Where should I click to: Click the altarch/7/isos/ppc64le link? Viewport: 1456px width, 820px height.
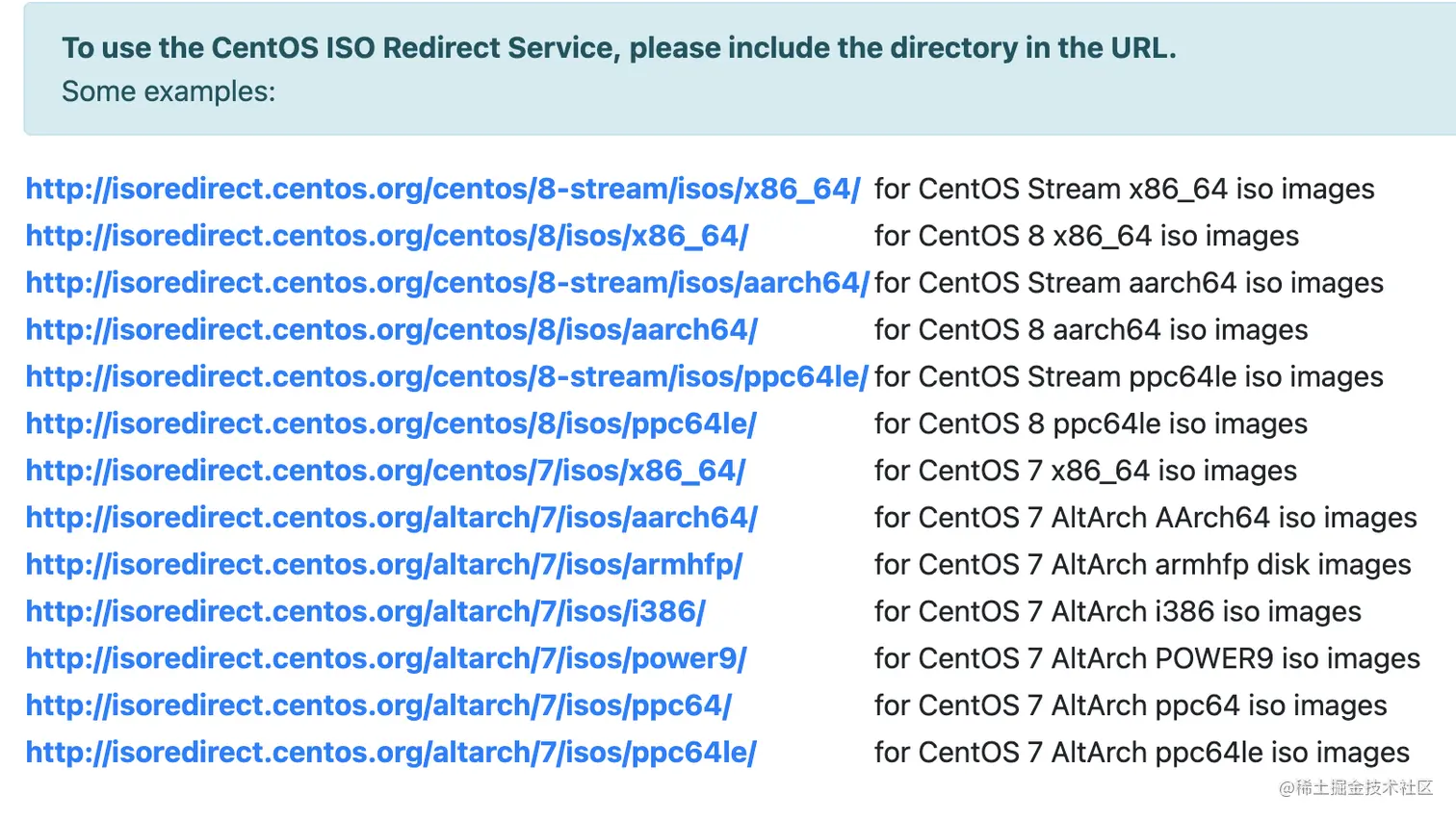[x=391, y=753]
